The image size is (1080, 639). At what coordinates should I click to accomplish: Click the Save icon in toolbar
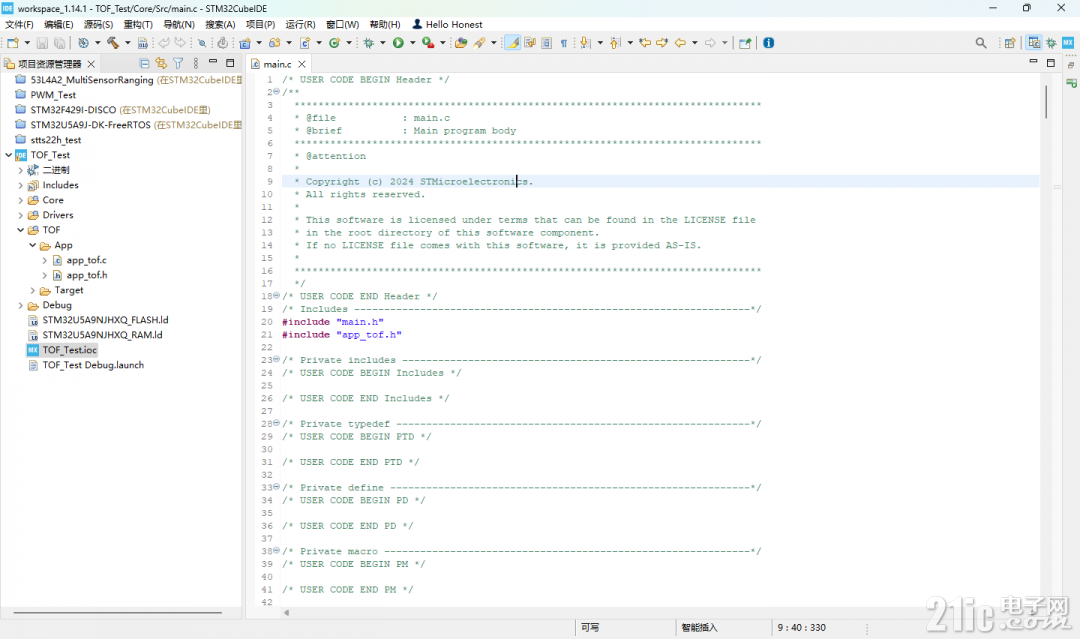click(42, 43)
